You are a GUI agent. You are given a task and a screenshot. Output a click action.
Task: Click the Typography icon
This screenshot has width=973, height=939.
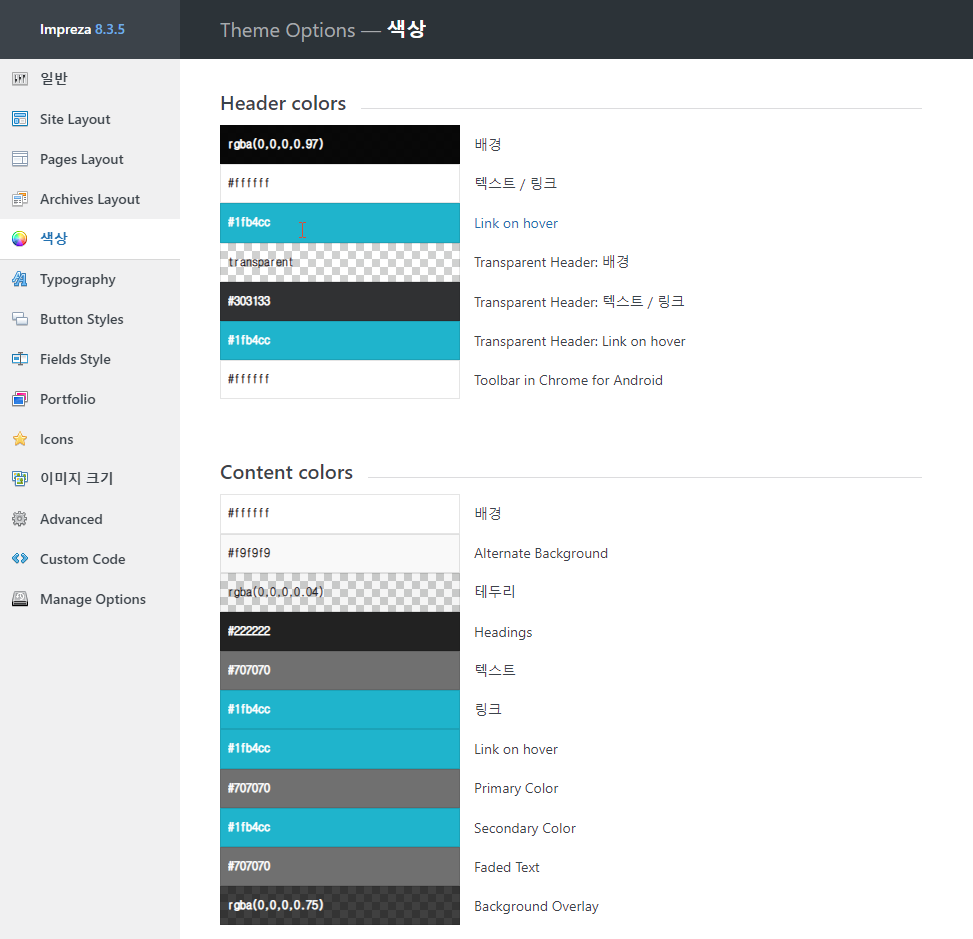click(x=20, y=279)
